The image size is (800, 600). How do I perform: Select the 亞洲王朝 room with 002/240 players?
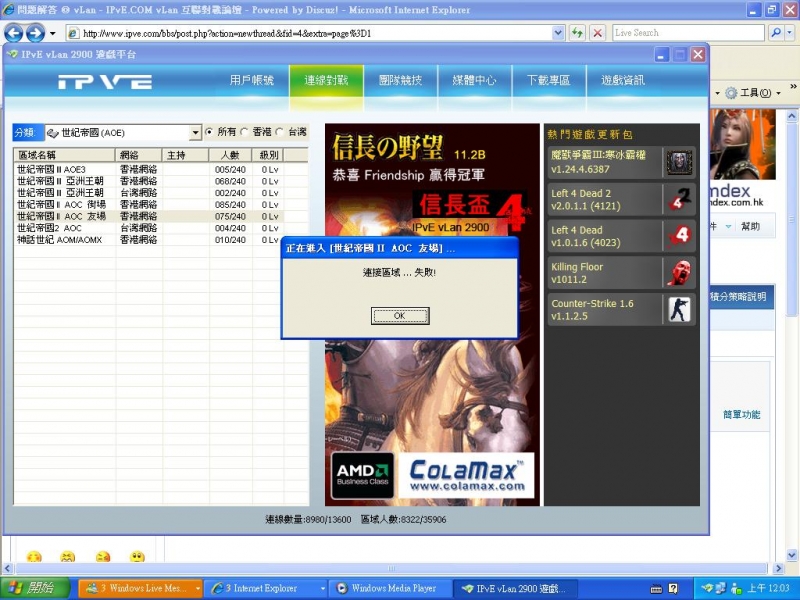(x=148, y=193)
